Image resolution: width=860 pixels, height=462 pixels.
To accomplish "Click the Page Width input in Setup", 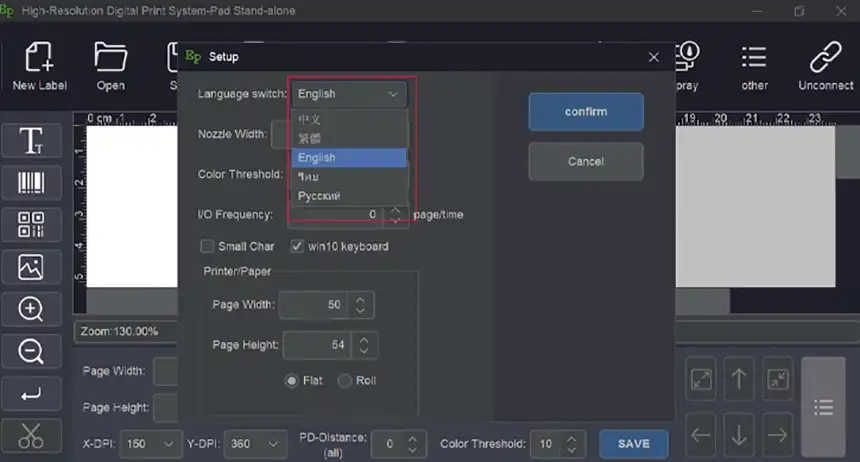I will [x=315, y=304].
